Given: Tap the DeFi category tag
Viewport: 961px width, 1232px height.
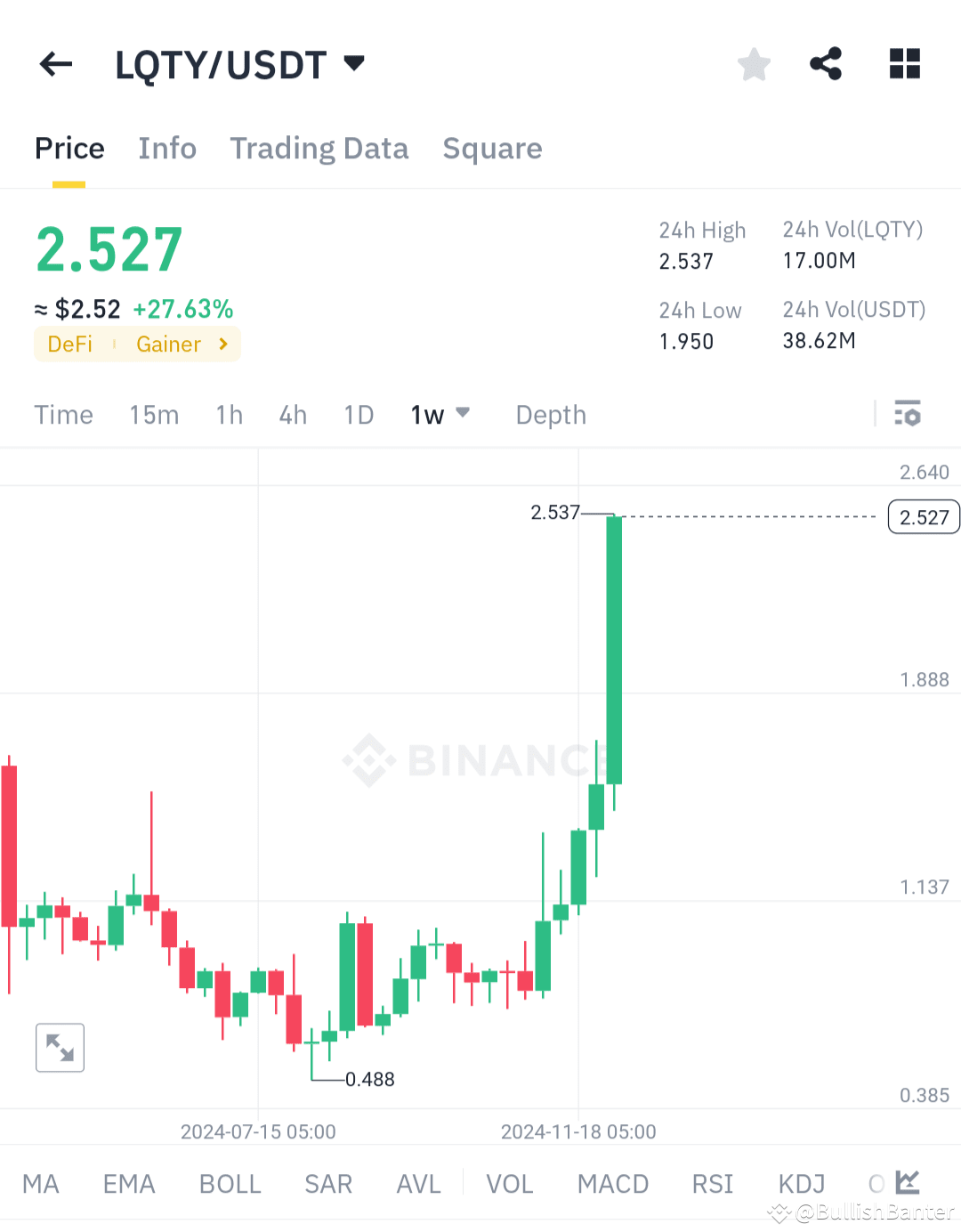Looking at the screenshot, I should tap(69, 344).
